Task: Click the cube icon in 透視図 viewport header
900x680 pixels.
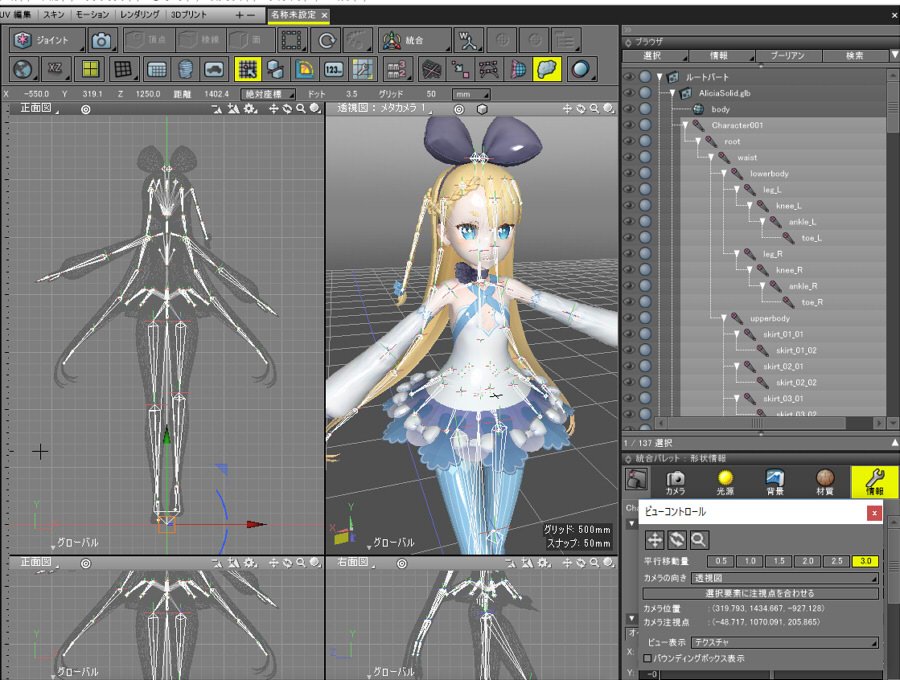Action: (x=482, y=108)
